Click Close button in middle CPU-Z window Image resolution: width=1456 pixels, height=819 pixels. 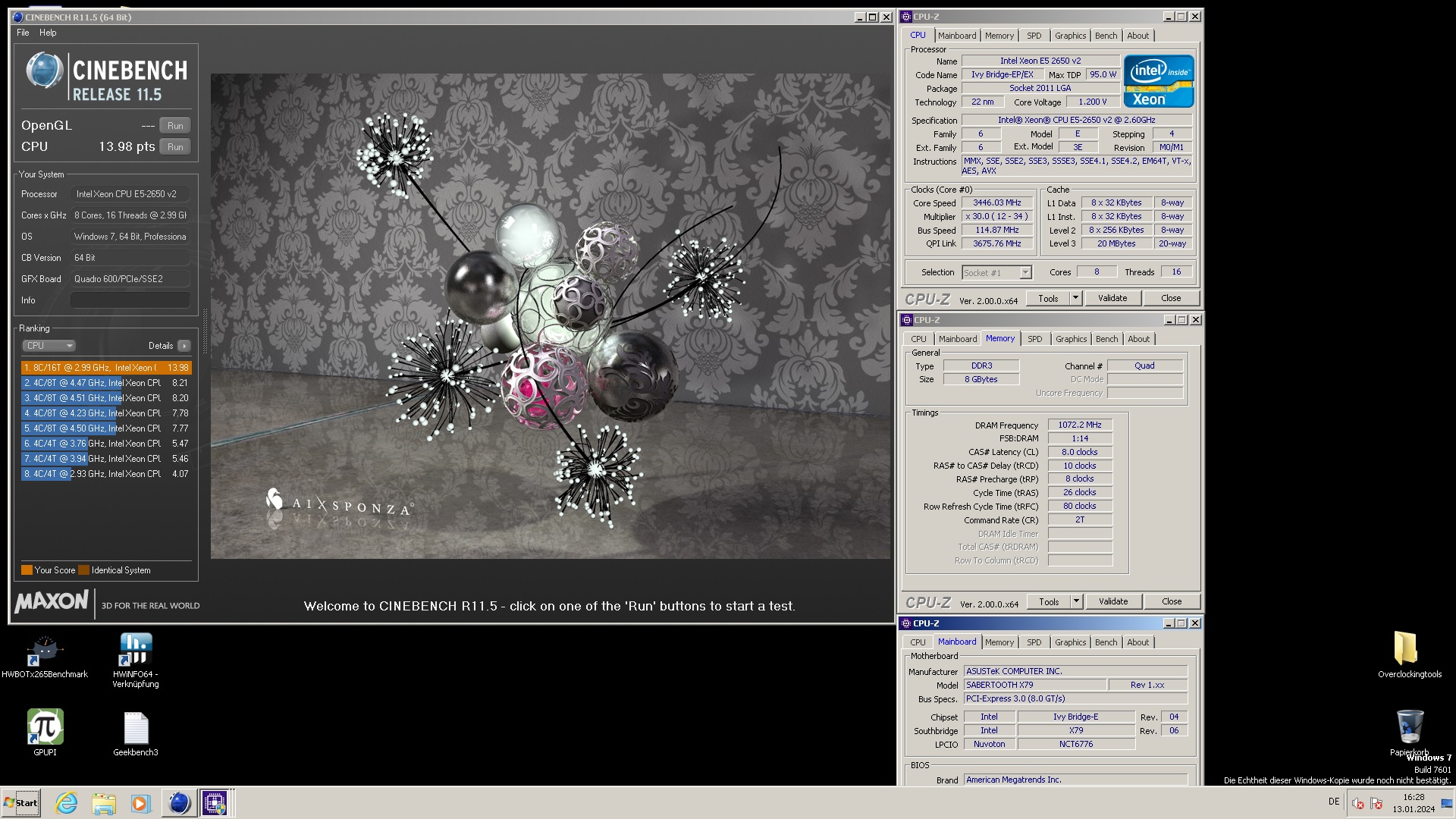tap(1172, 602)
